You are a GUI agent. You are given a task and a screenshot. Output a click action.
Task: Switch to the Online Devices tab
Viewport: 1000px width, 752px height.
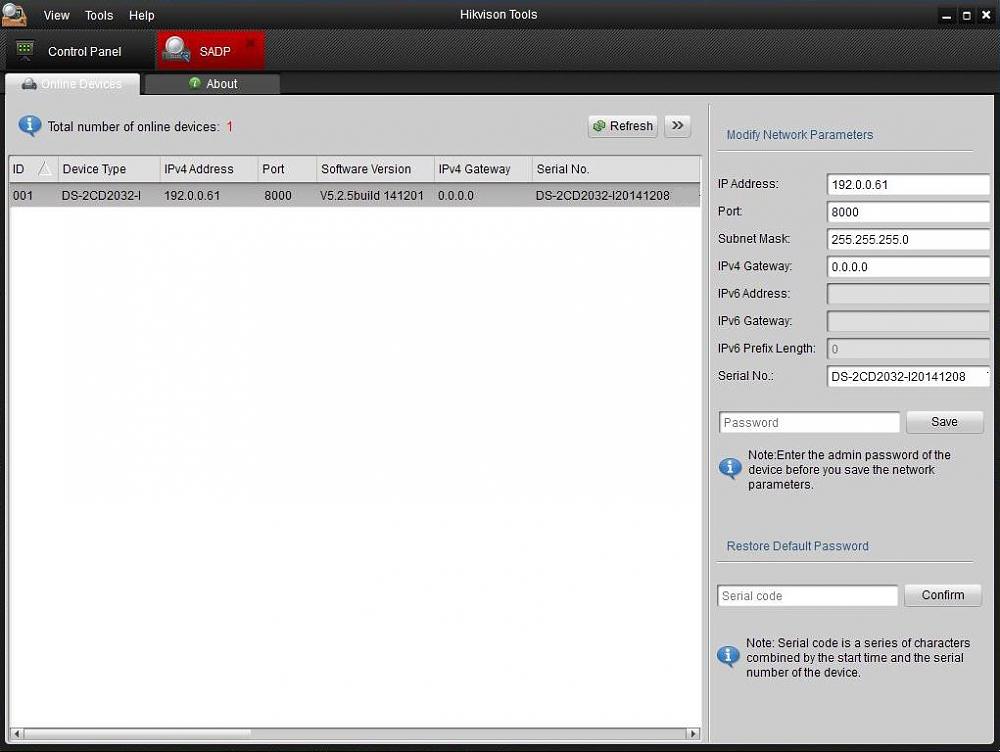click(x=73, y=84)
